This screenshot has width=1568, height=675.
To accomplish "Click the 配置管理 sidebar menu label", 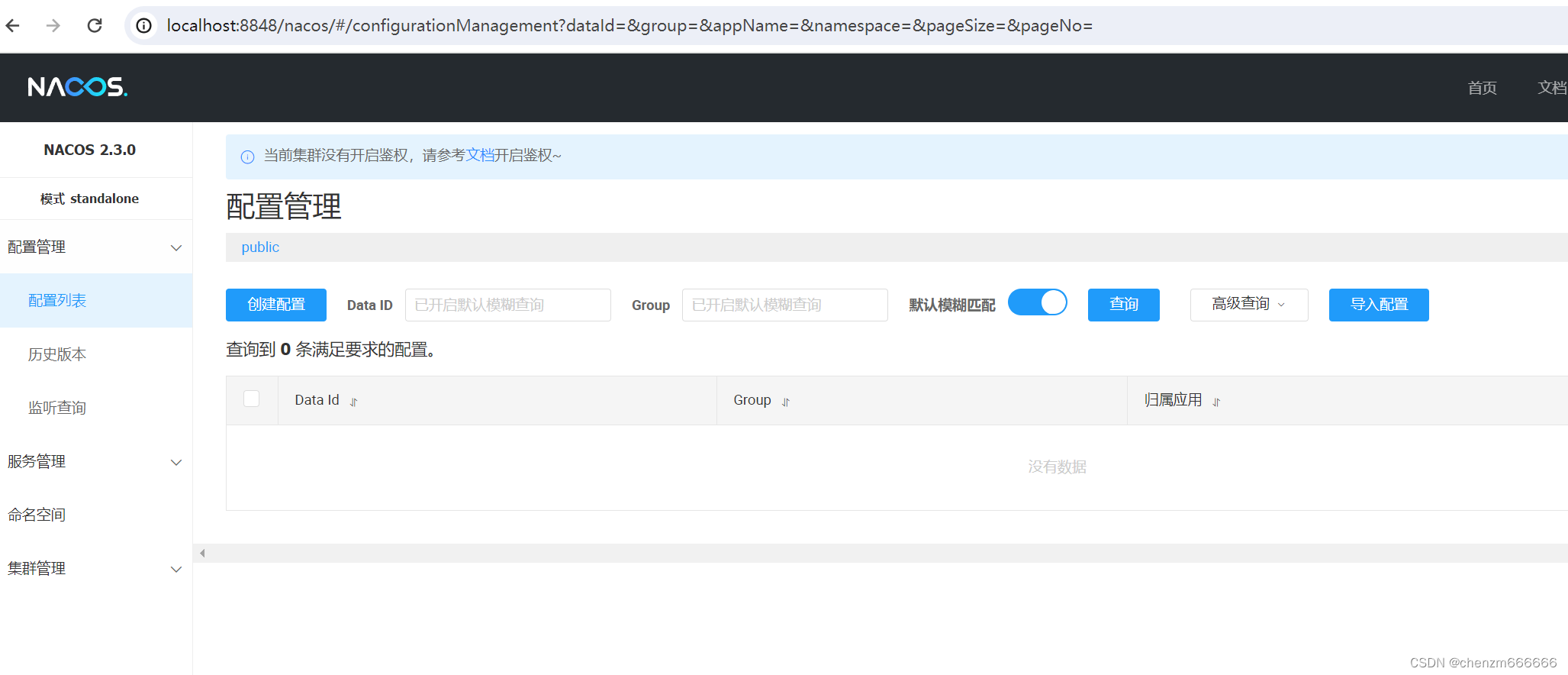I will (37, 247).
